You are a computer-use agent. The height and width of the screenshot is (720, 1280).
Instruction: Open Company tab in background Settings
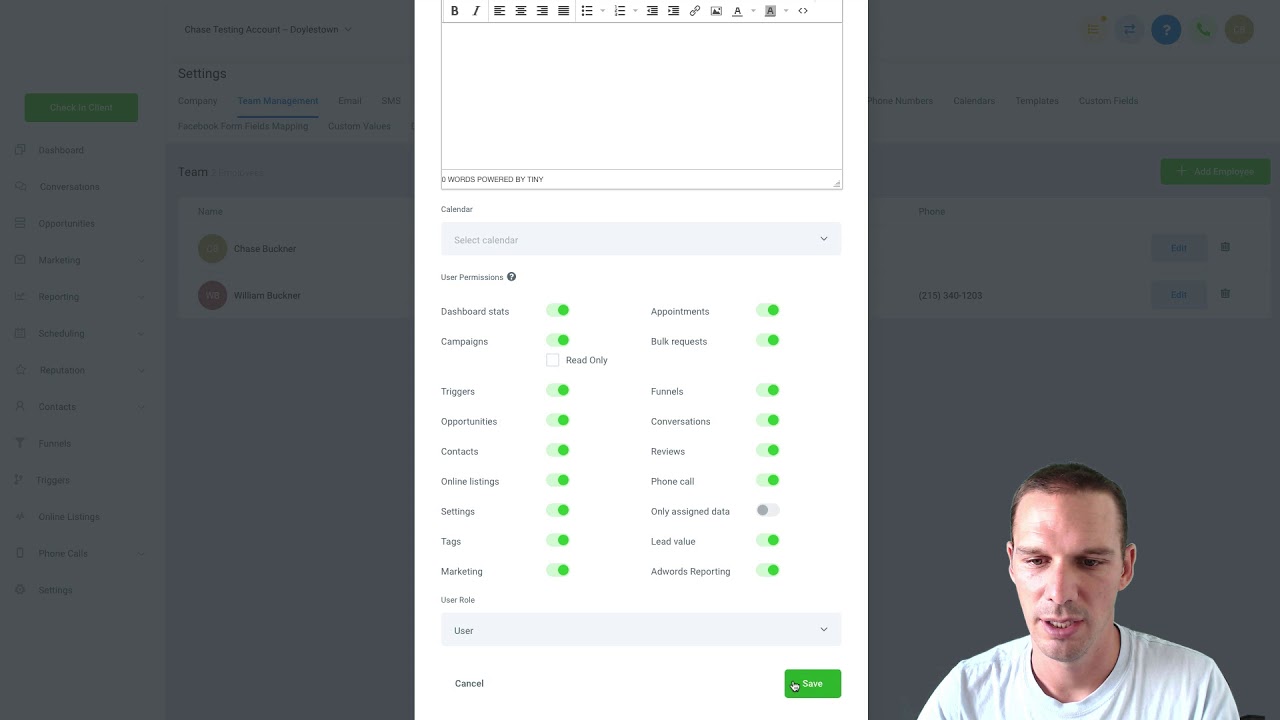[x=197, y=101]
